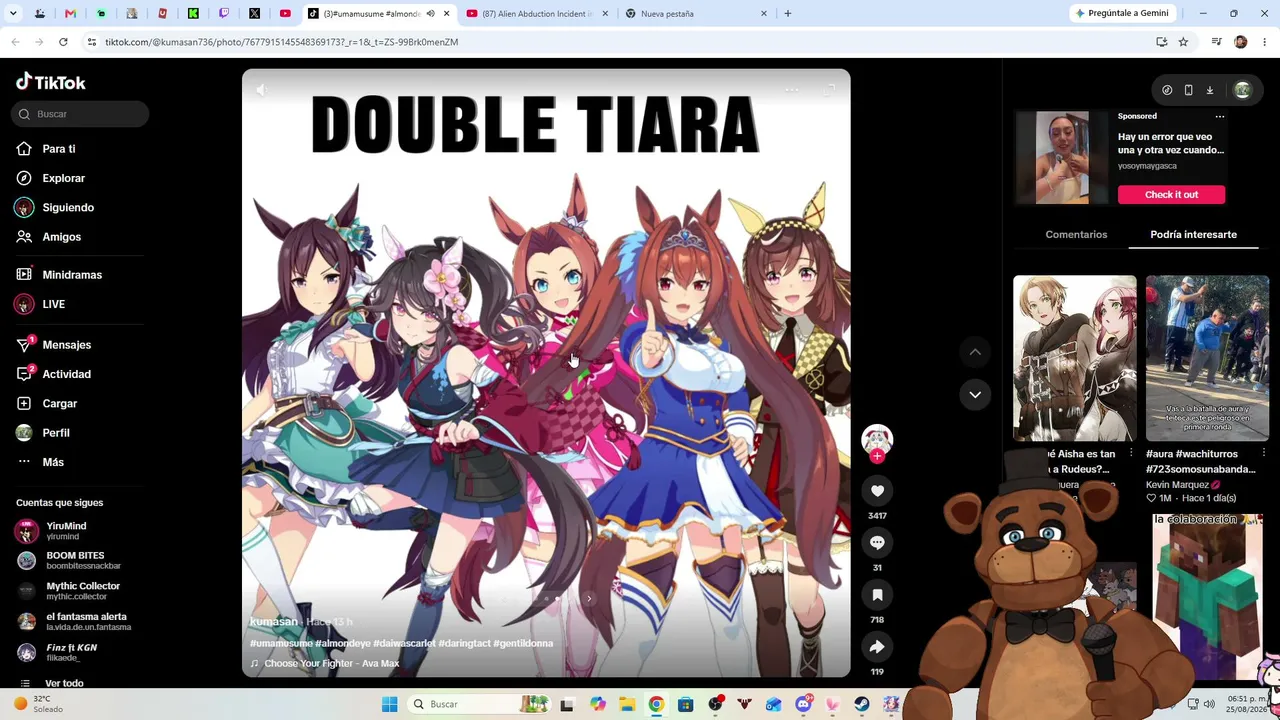Share the post with the arrow icon
Image resolution: width=1280 pixels, height=720 pixels.
877,647
